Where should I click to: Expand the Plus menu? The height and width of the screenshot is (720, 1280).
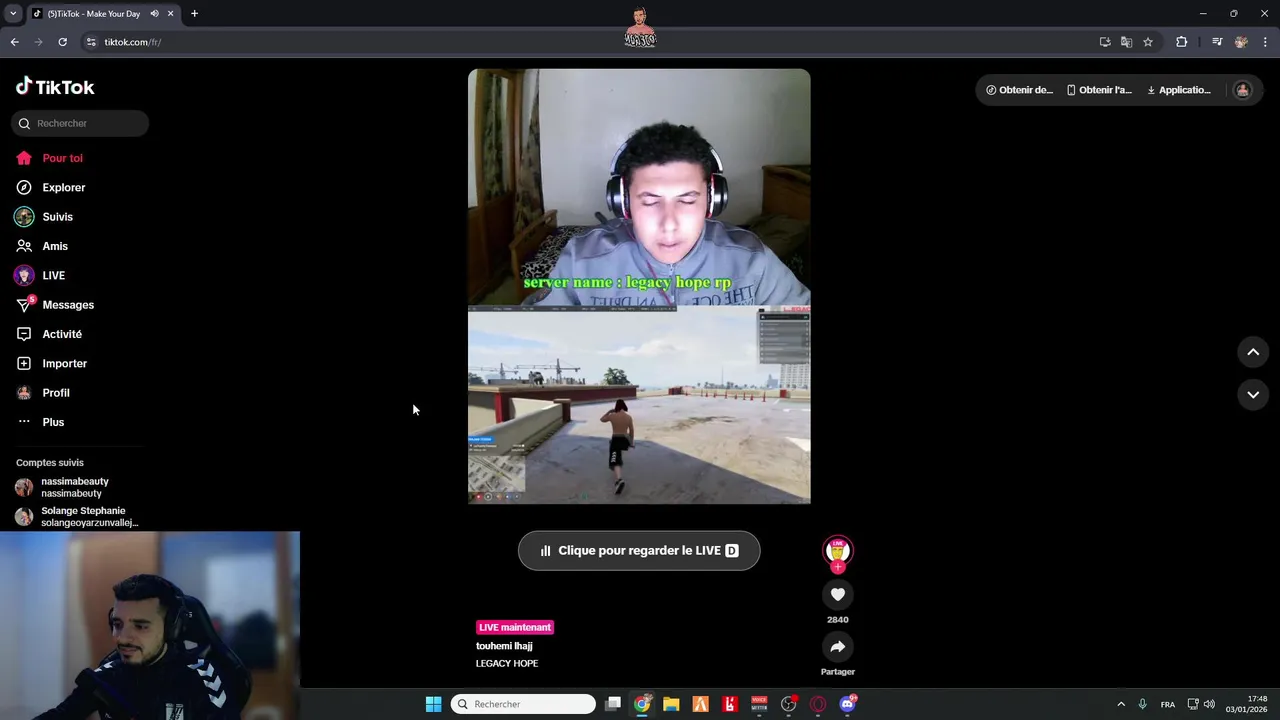coord(40,422)
